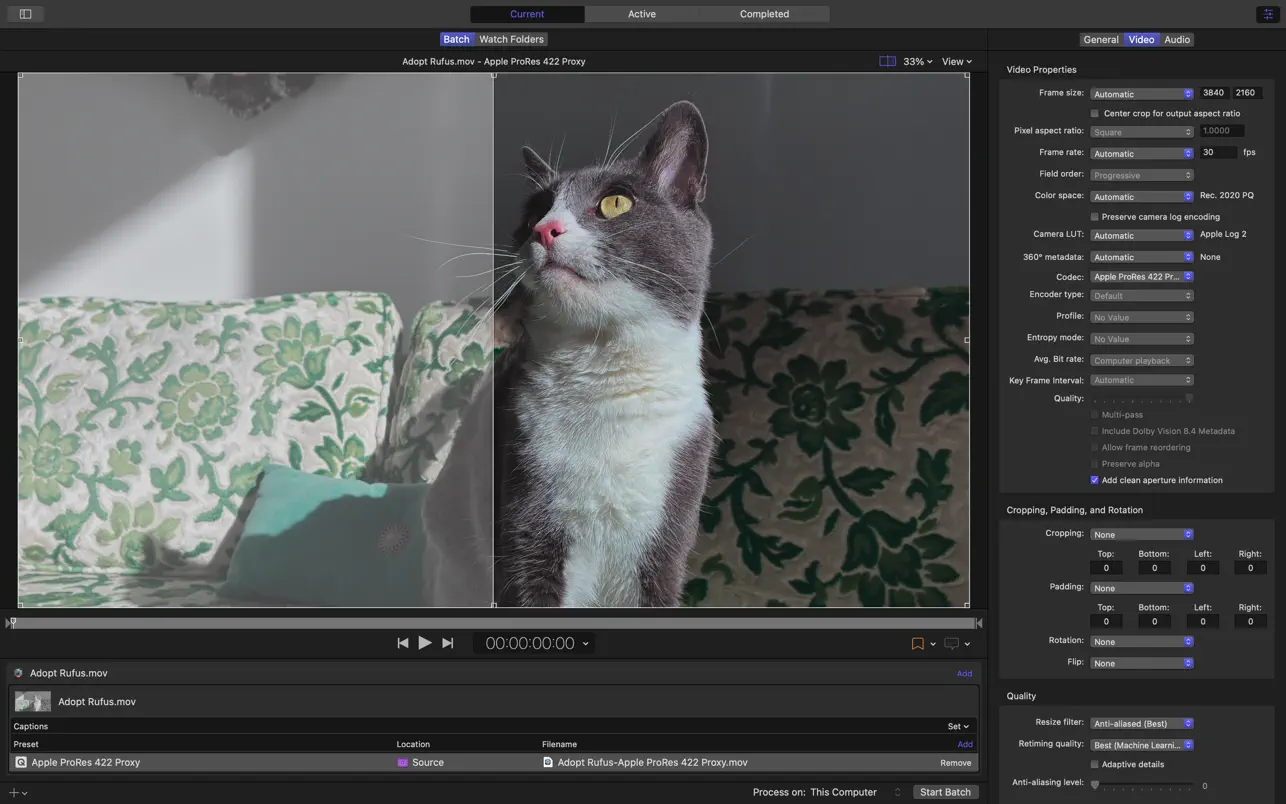Image resolution: width=1286 pixels, height=804 pixels.
Task: Enable the Adaptive details checkbox
Action: [1095, 765]
